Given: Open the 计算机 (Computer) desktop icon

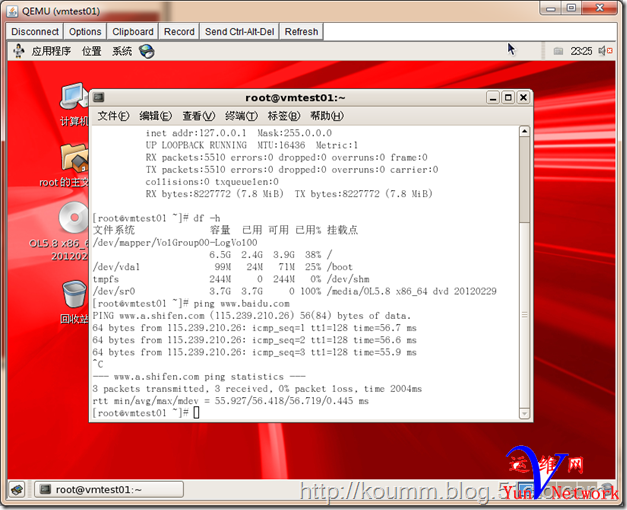Looking at the screenshot, I should 74,104.
